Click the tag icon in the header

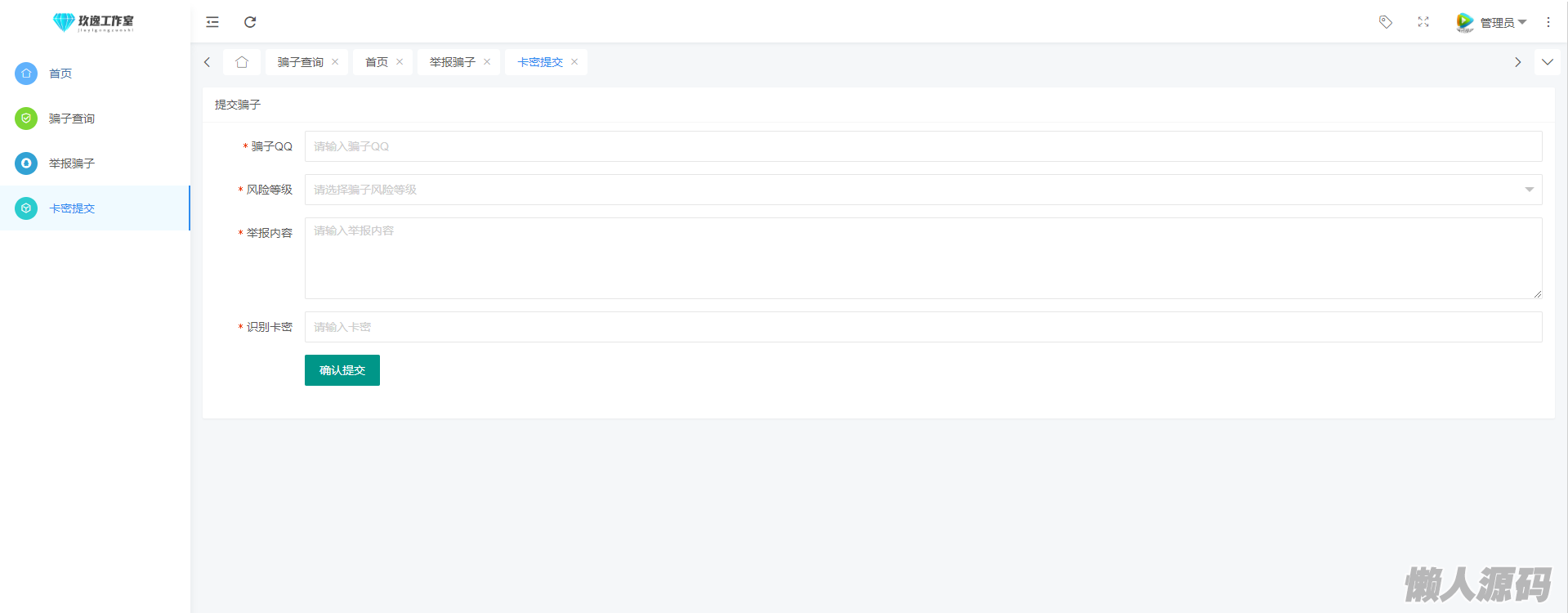(x=1386, y=22)
